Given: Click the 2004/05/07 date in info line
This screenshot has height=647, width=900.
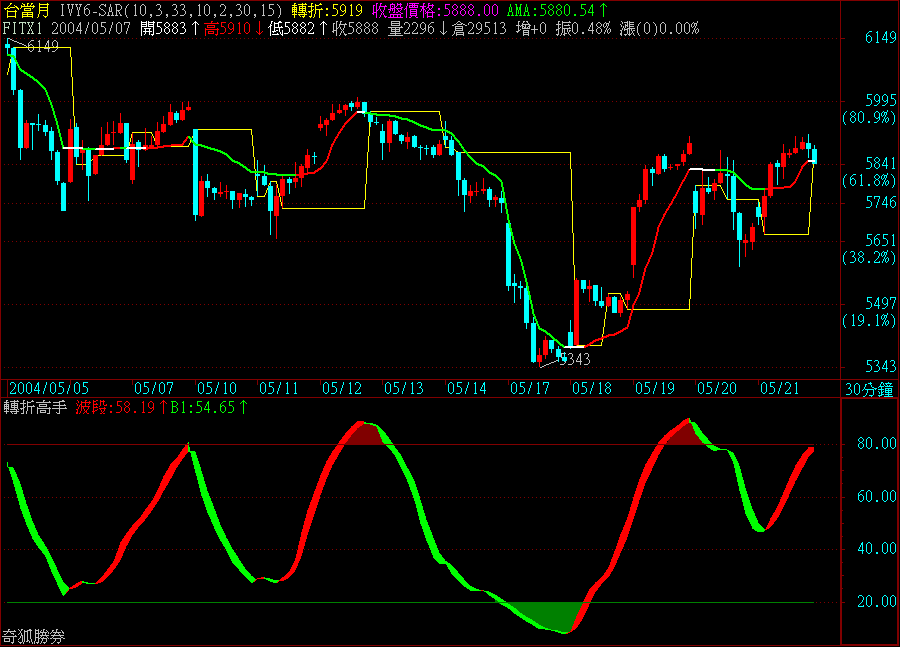Looking at the screenshot, I should coord(91,29).
